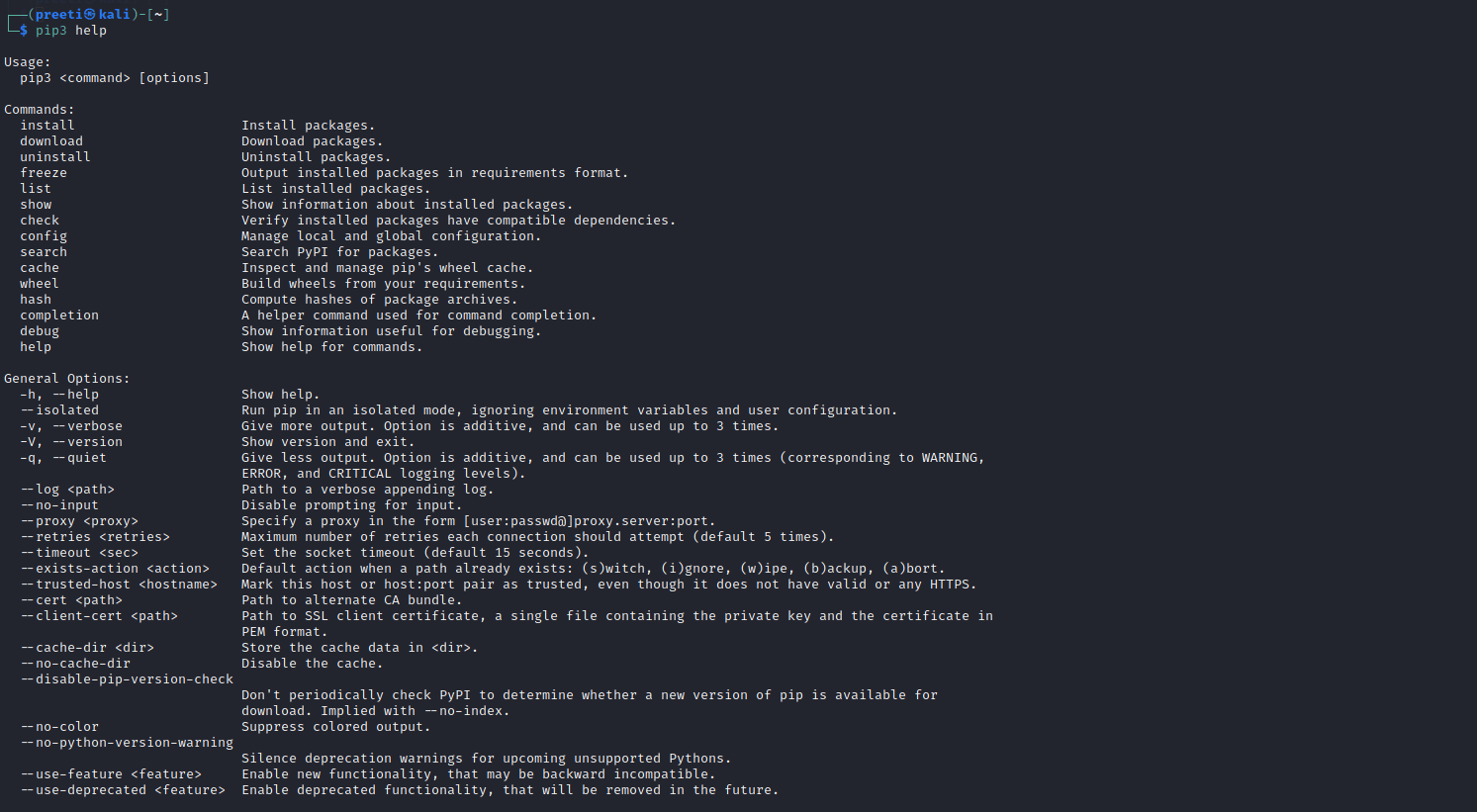Click the '--no-color' option text
Screen dimensions: 1477x812
[60, 727]
